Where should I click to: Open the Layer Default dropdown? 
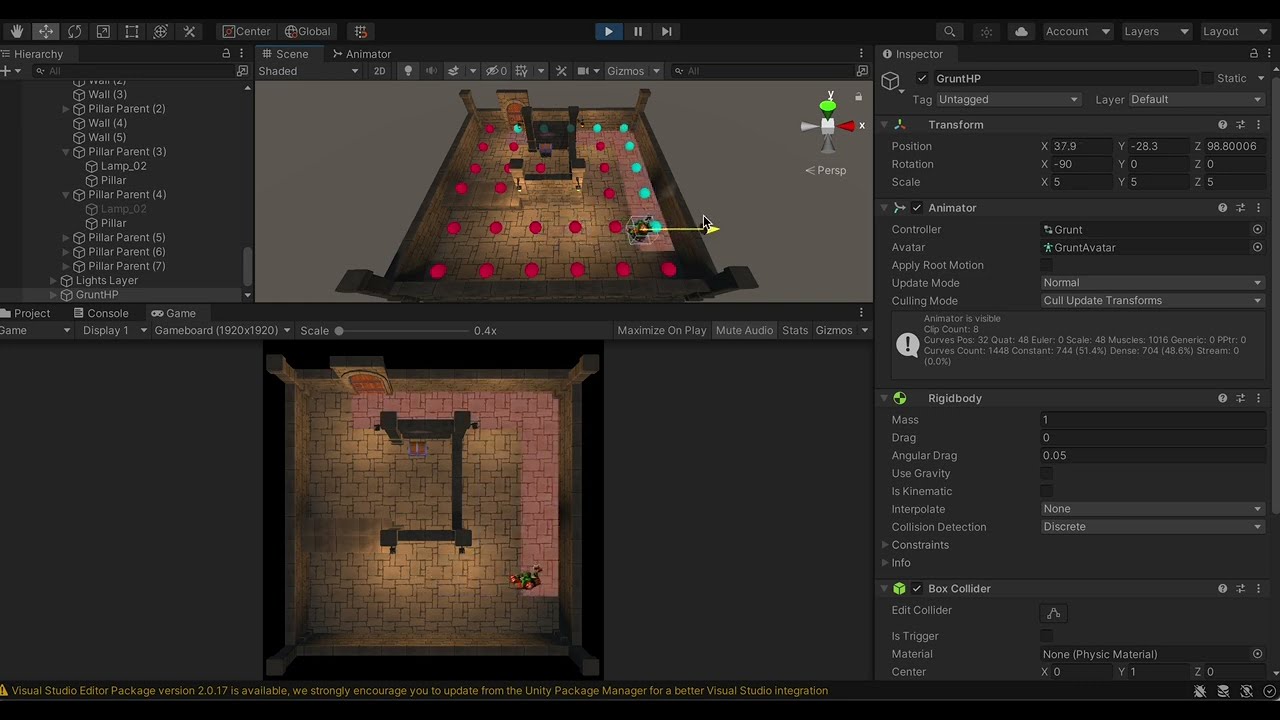pos(1197,99)
